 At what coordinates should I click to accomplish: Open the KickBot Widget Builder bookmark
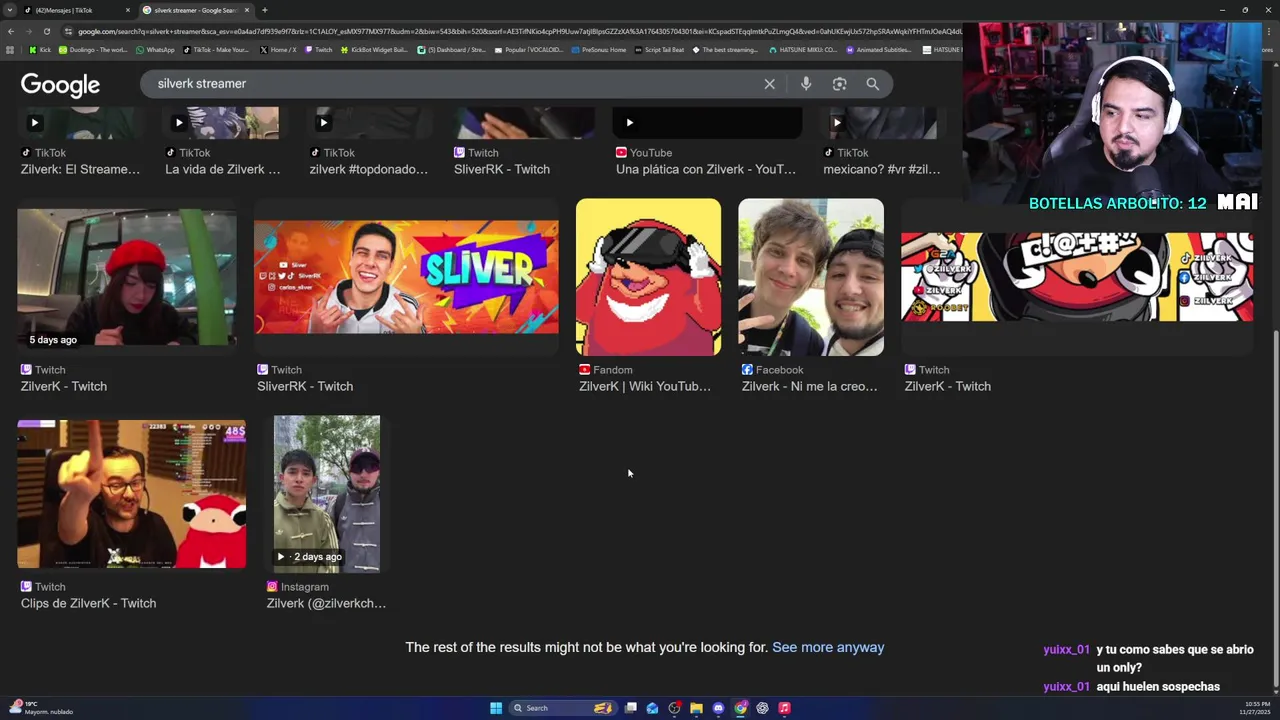coord(374,49)
